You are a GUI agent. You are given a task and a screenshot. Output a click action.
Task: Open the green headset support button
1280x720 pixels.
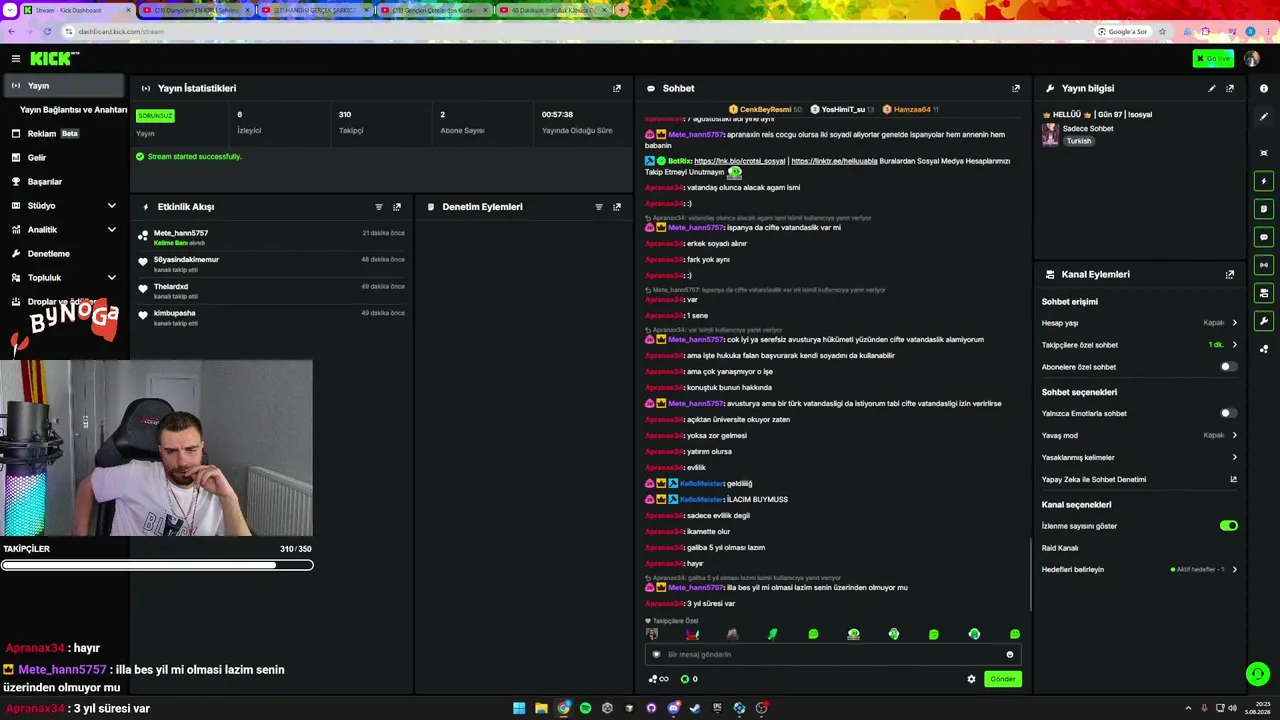coord(1258,674)
